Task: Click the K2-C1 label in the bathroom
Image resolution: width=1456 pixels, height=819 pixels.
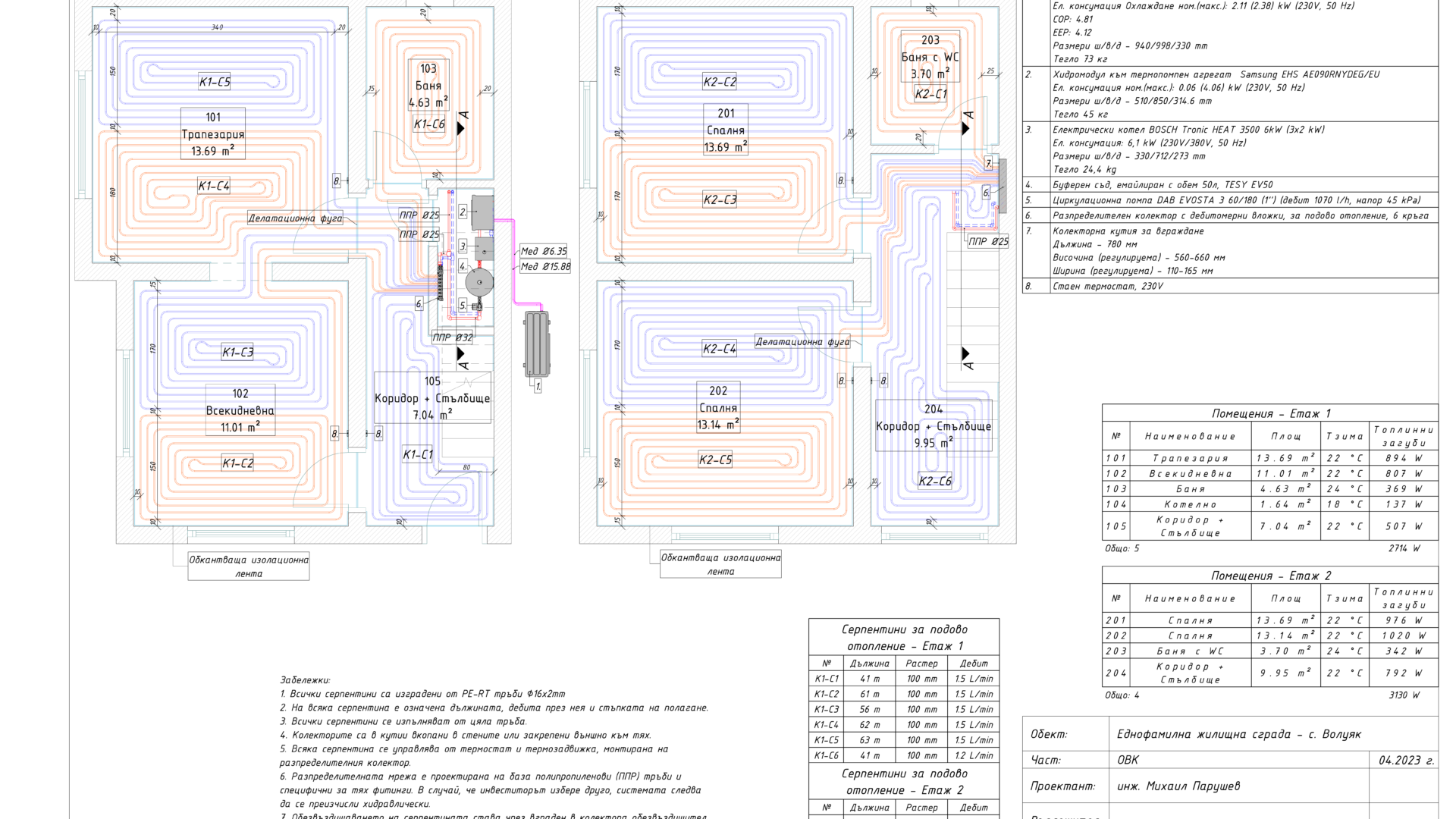Action: (930, 94)
